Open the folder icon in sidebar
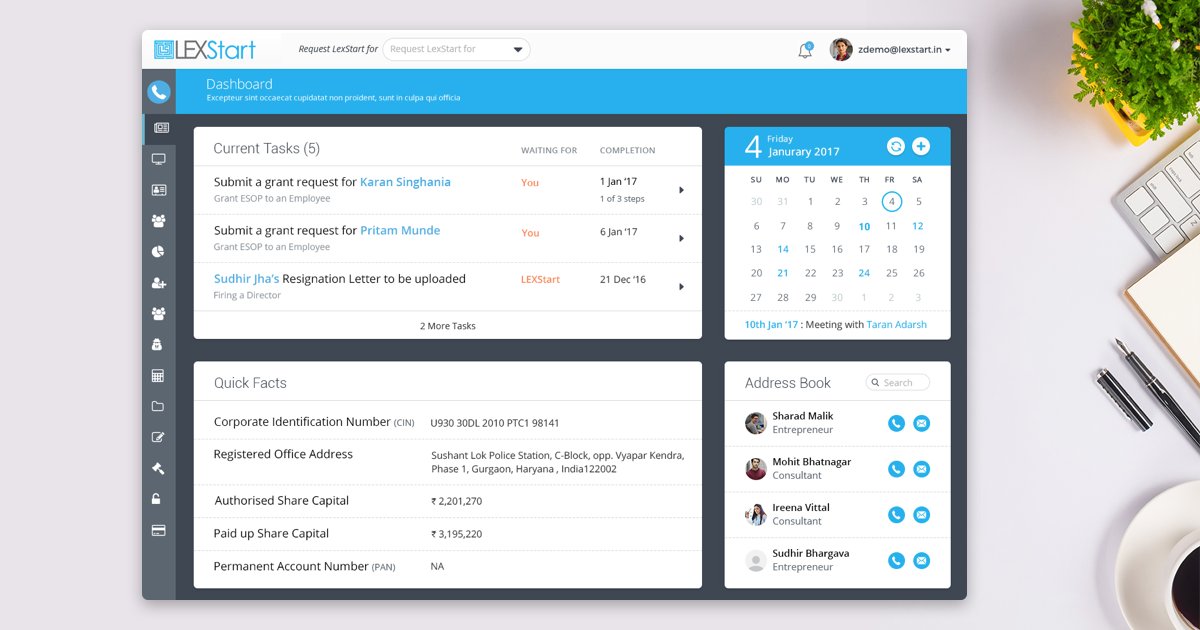This screenshot has width=1200, height=630. pyautogui.click(x=158, y=407)
